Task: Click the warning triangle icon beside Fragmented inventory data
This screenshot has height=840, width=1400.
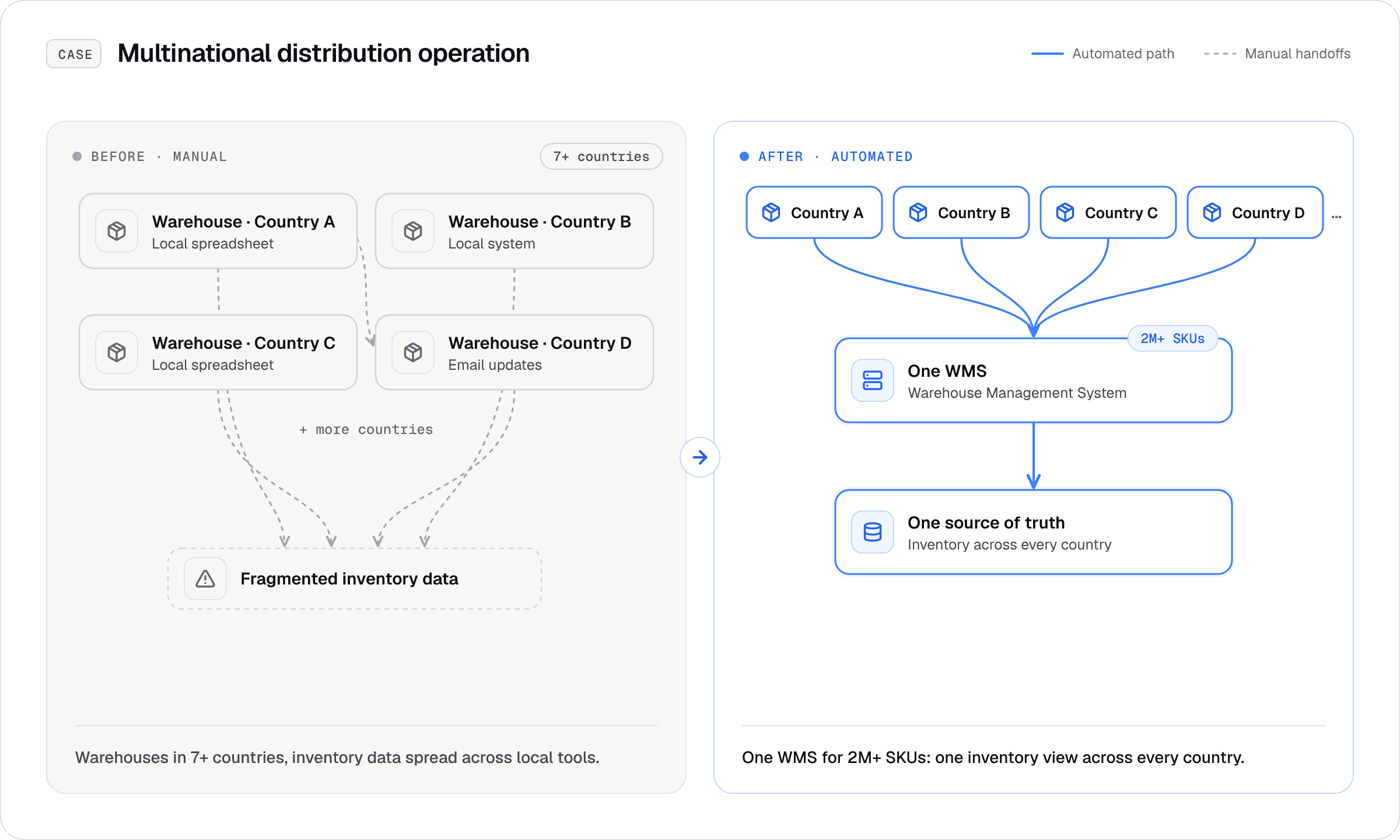Action: click(205, 579)
